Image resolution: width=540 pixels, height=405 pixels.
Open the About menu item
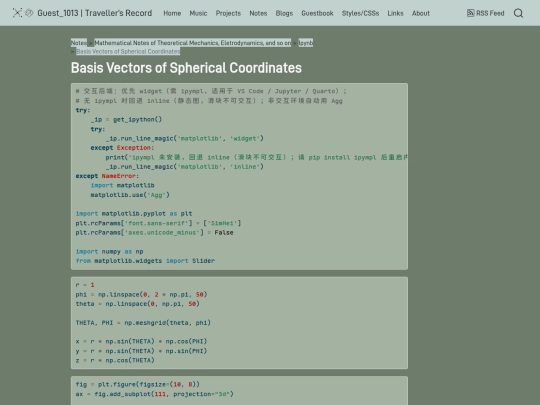click(x=421, y=13)
